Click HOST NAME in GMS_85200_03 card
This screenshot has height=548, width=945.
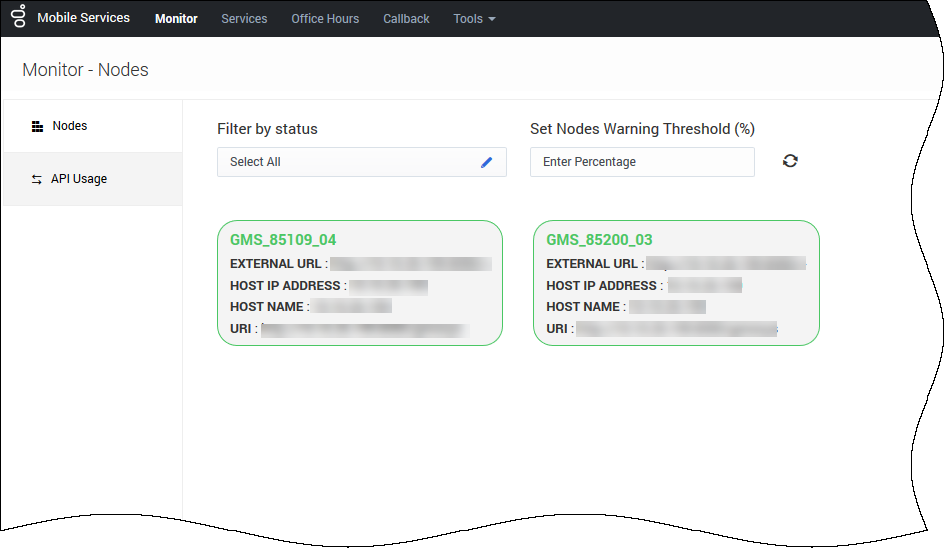click(x=583, y=307)
